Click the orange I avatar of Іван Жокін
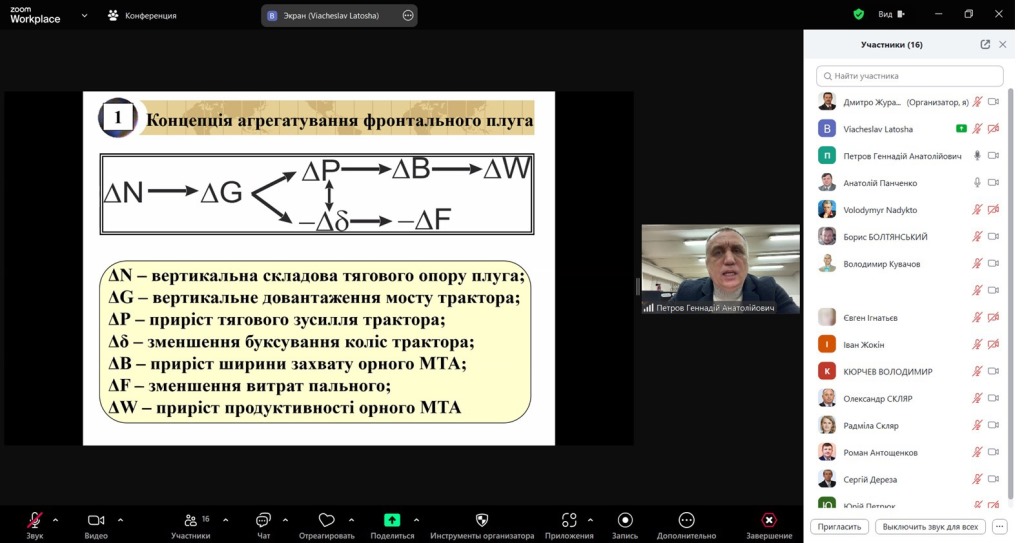 [x=827, y=344]
